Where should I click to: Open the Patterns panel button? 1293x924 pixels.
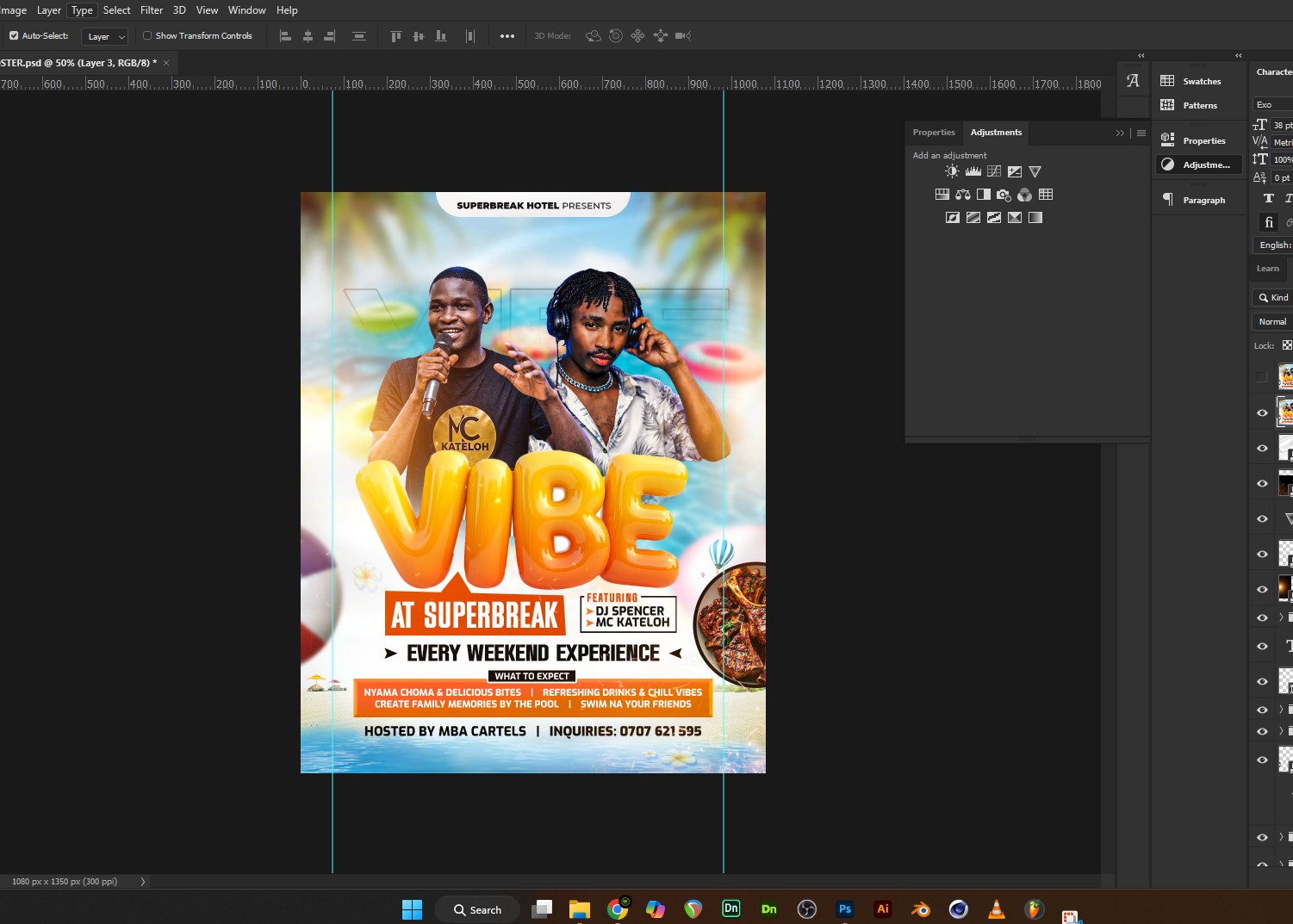(x=1197, y=105)
